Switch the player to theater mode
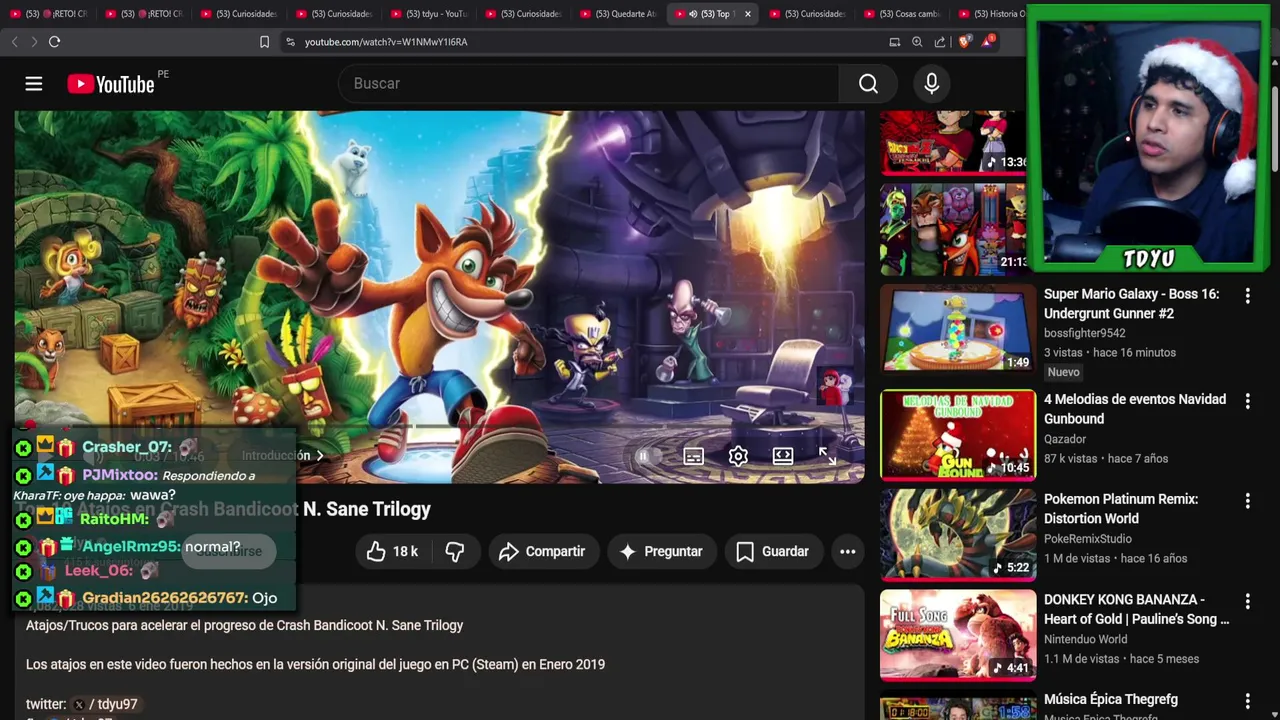Screen dimensions: 1280x720 [x=783, y=456]
